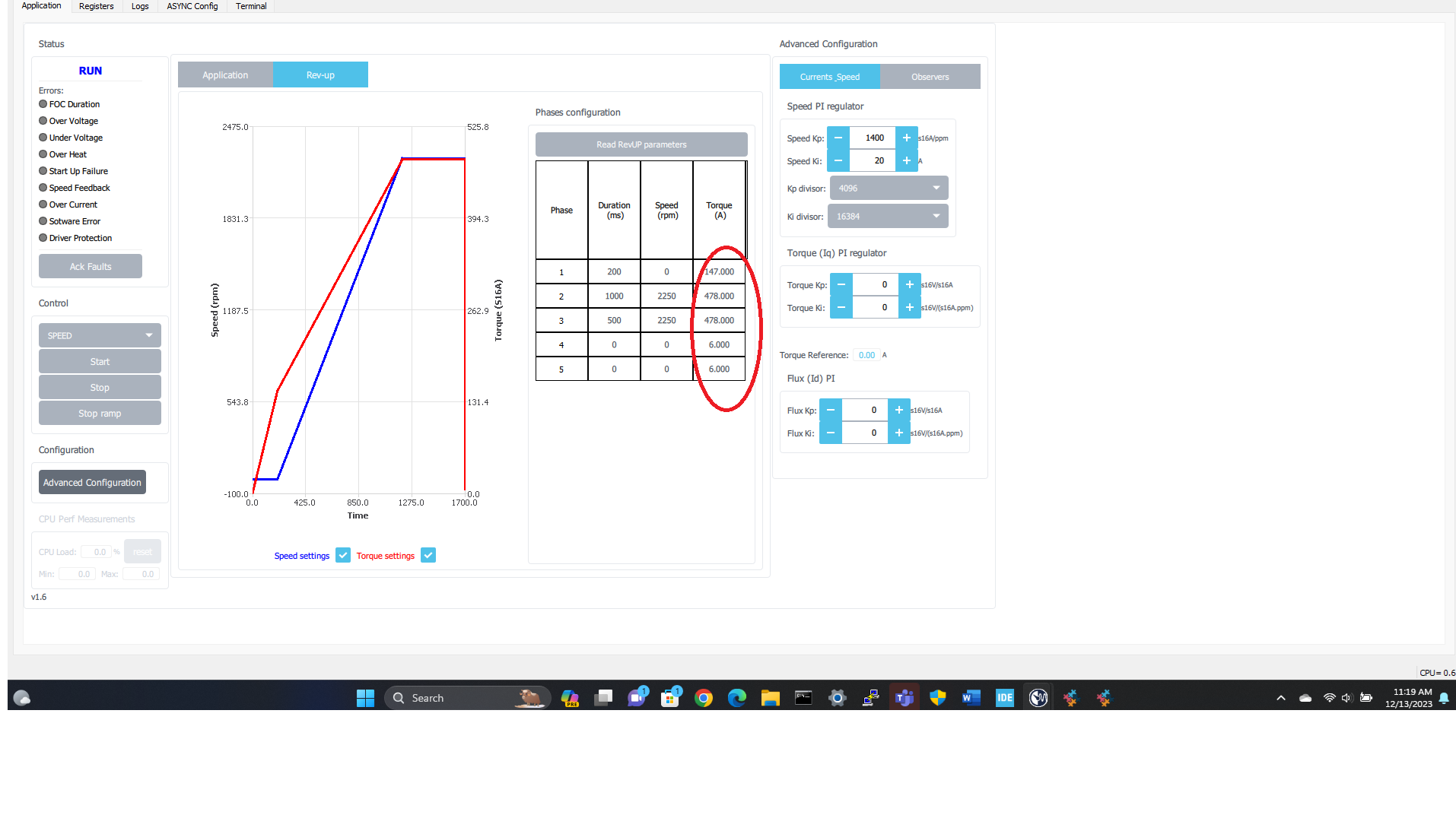Decrease Flux Kp with minus button

tap(831, 410)
